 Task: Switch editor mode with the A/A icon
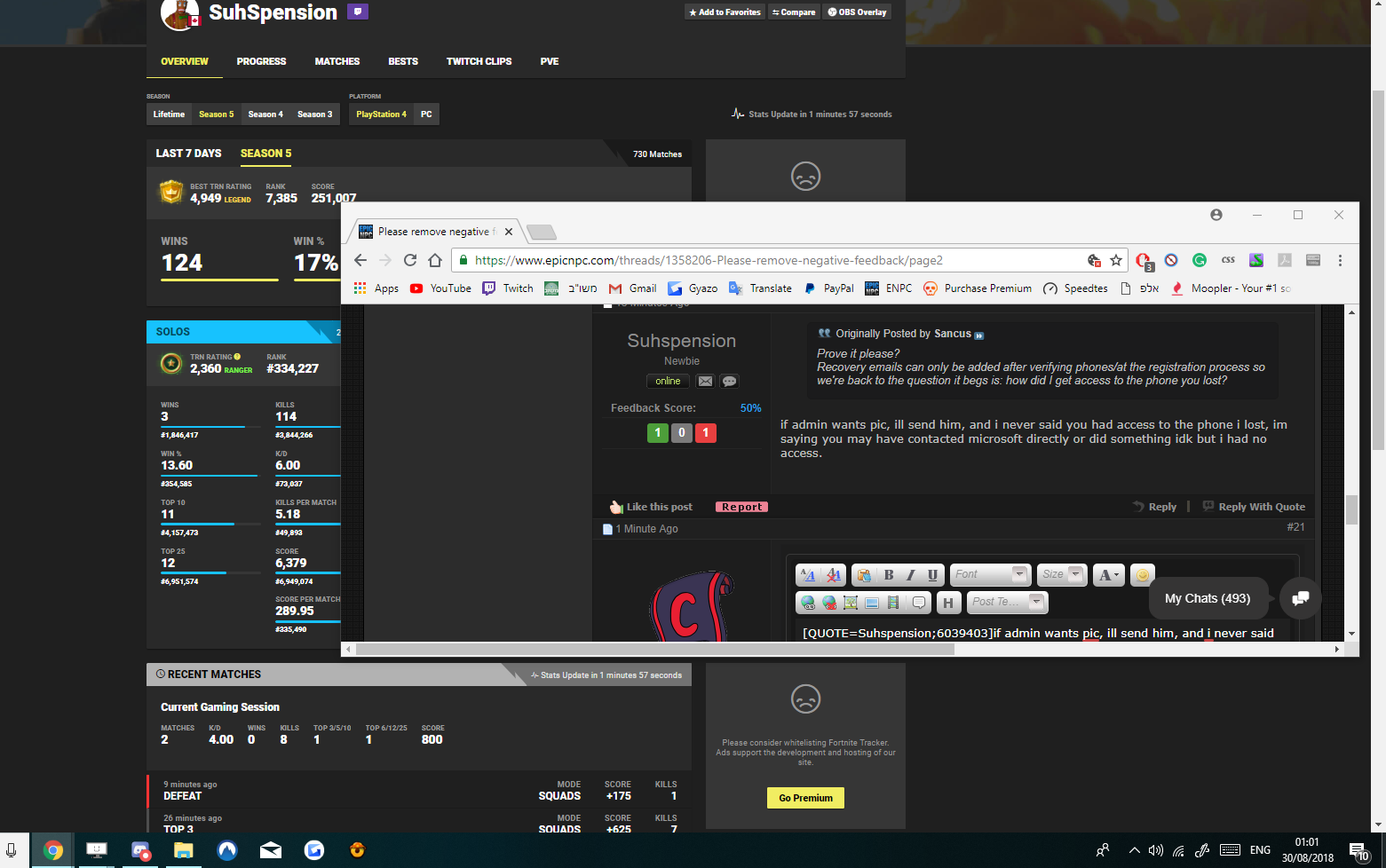(808, 575)
